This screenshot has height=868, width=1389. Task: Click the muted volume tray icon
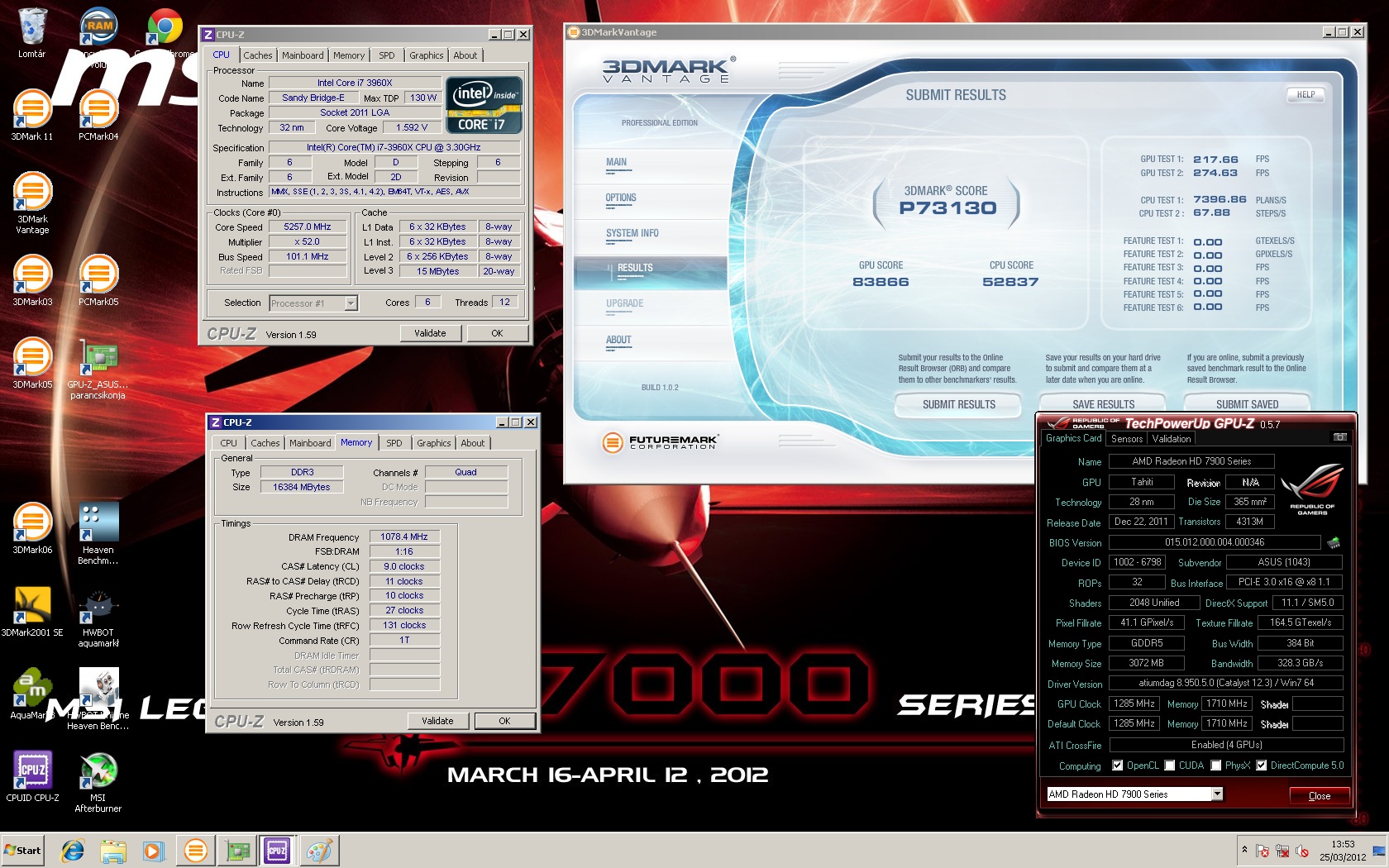[x=1301, y=851]
